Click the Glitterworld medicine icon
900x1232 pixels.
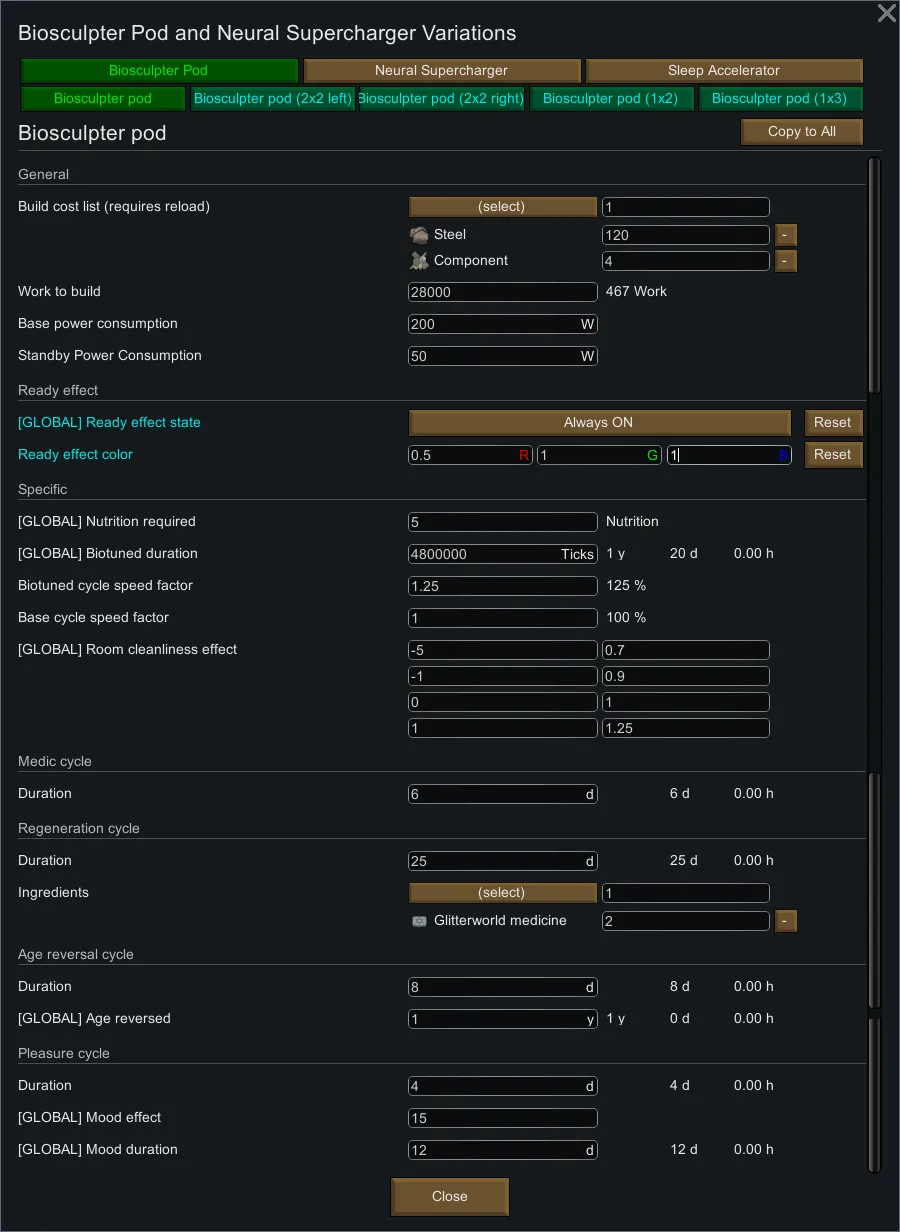(420, 921)
